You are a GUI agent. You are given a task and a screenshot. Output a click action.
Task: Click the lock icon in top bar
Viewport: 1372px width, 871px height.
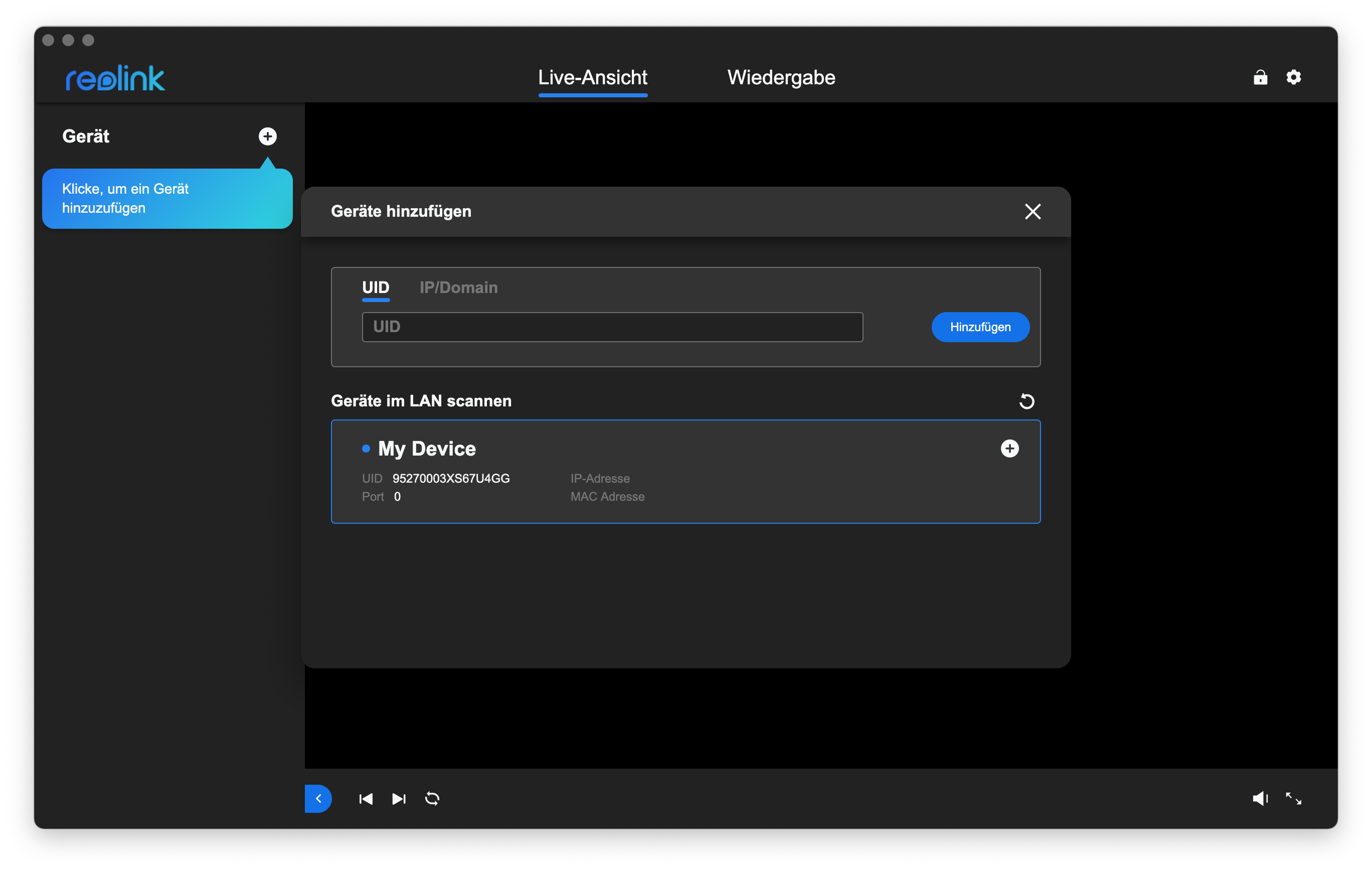tap(1260, 77)
